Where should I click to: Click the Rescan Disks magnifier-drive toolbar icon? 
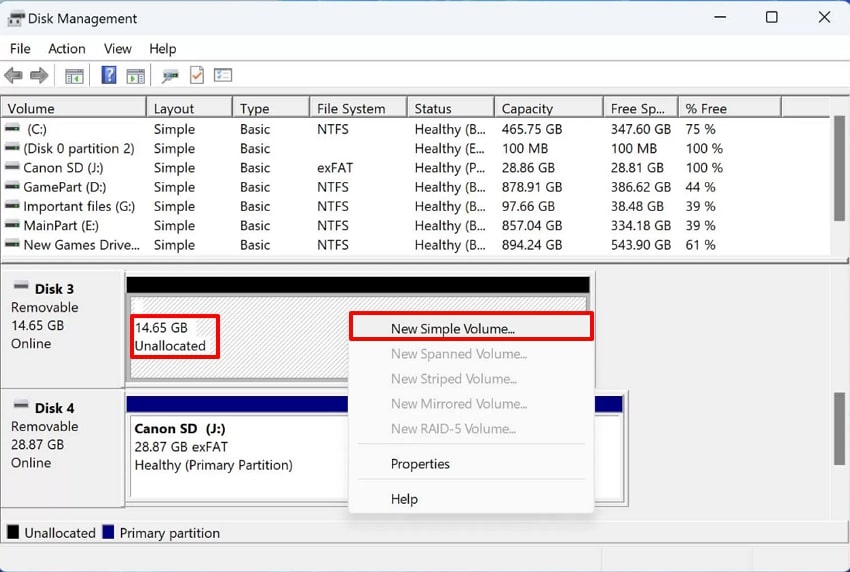tap(170, 76)
